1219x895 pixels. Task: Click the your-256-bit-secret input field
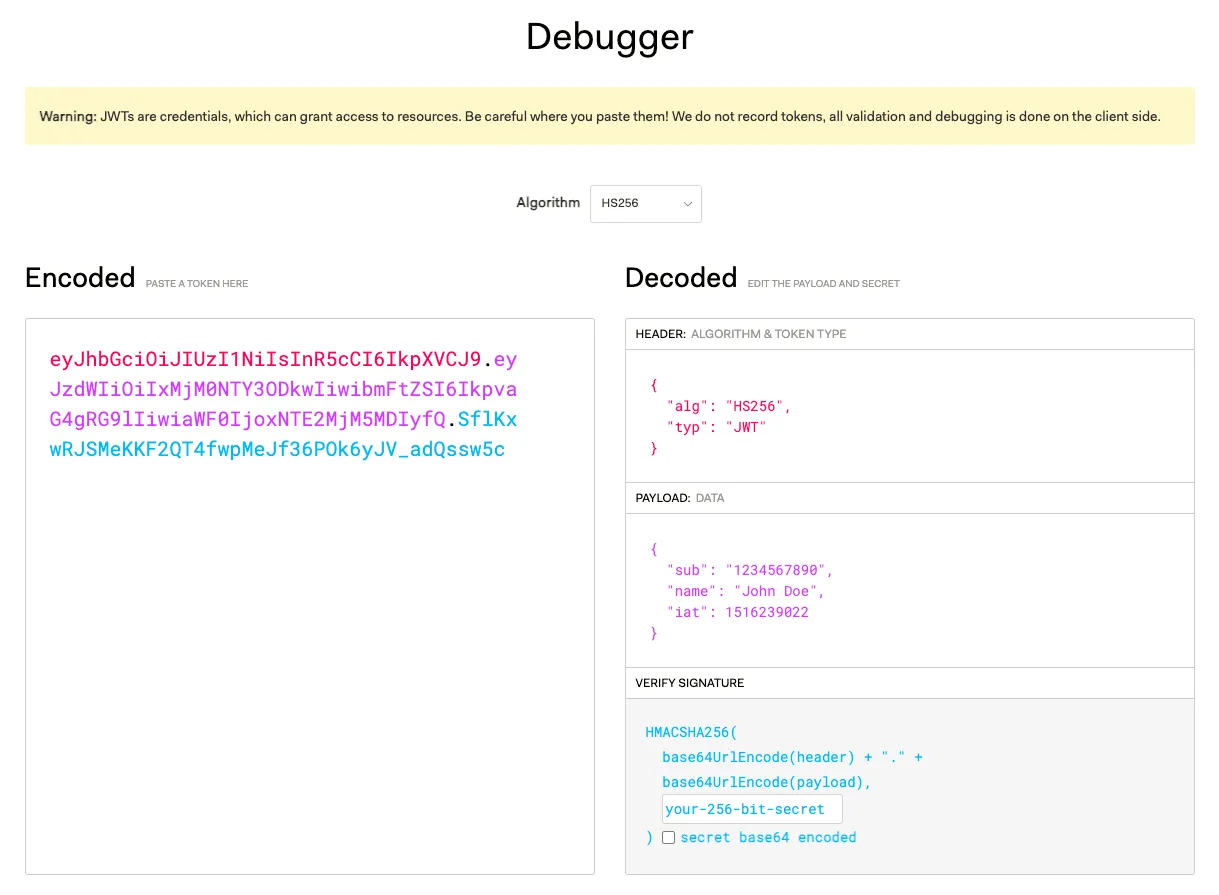click(x=751, y=808)
